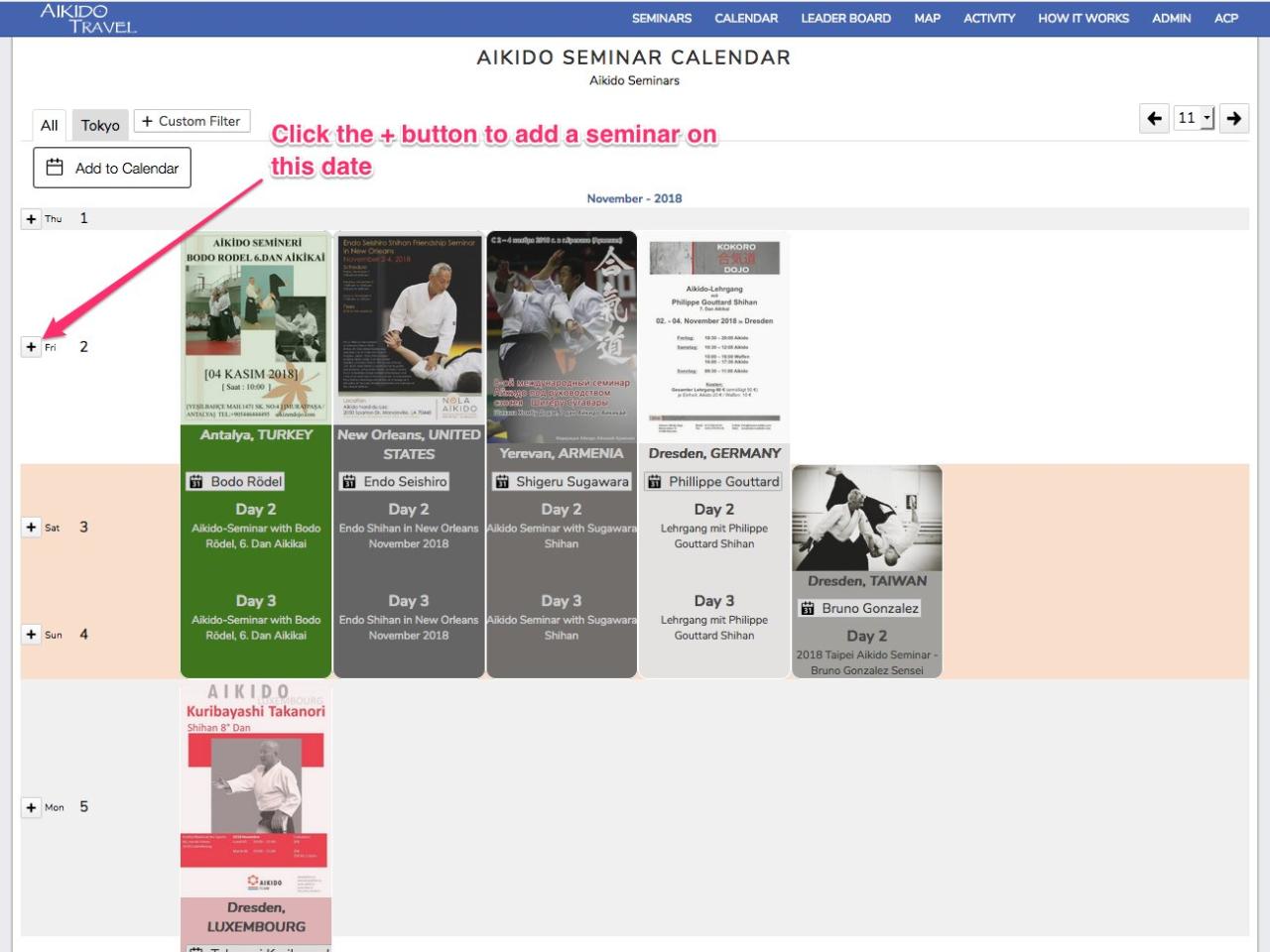Click the Add to Calendar button
Screen dimensions: 1270x952
(x=112, y=168)
